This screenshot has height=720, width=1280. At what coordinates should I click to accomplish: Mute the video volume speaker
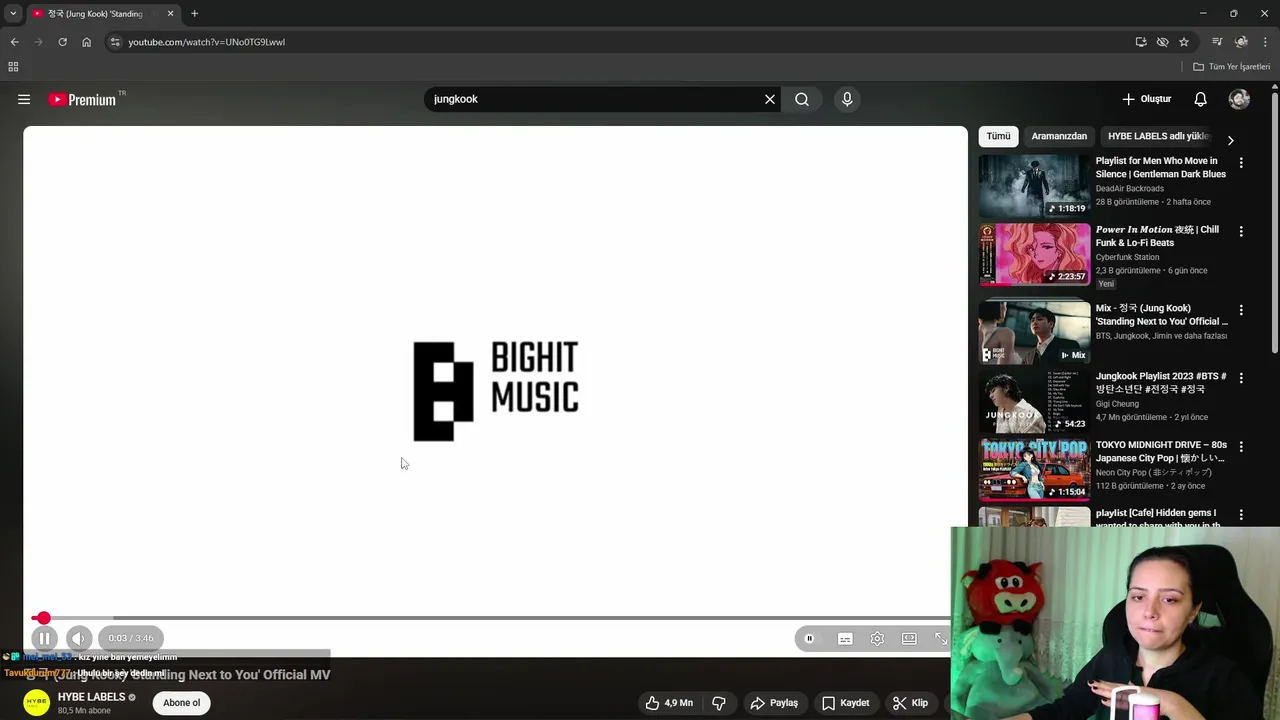coord(79,638)
